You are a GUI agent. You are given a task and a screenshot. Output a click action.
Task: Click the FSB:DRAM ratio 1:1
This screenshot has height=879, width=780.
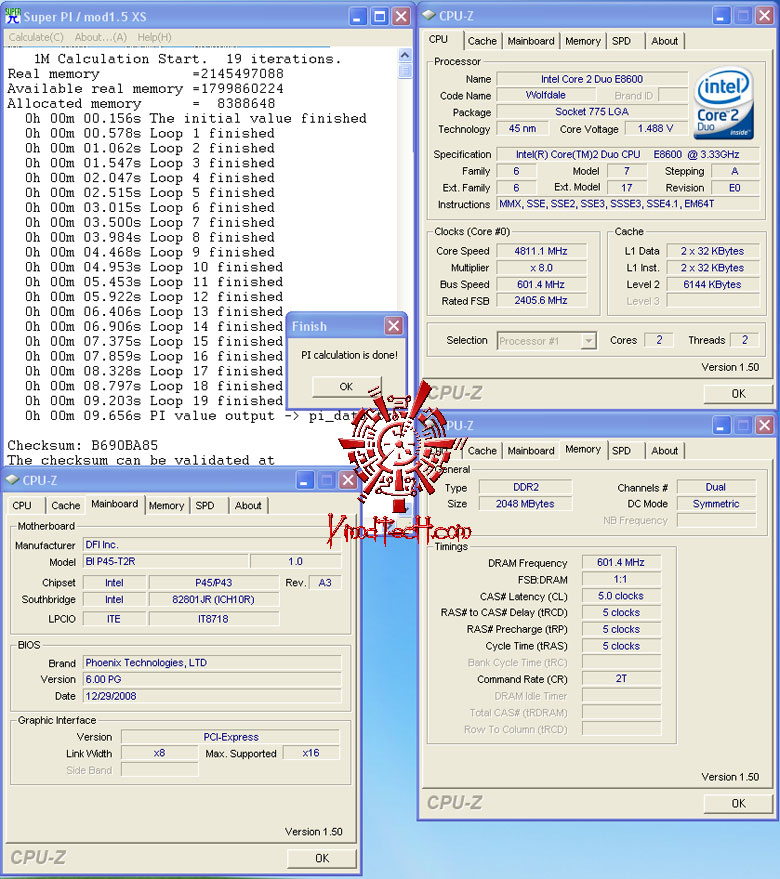pos(621,579)
